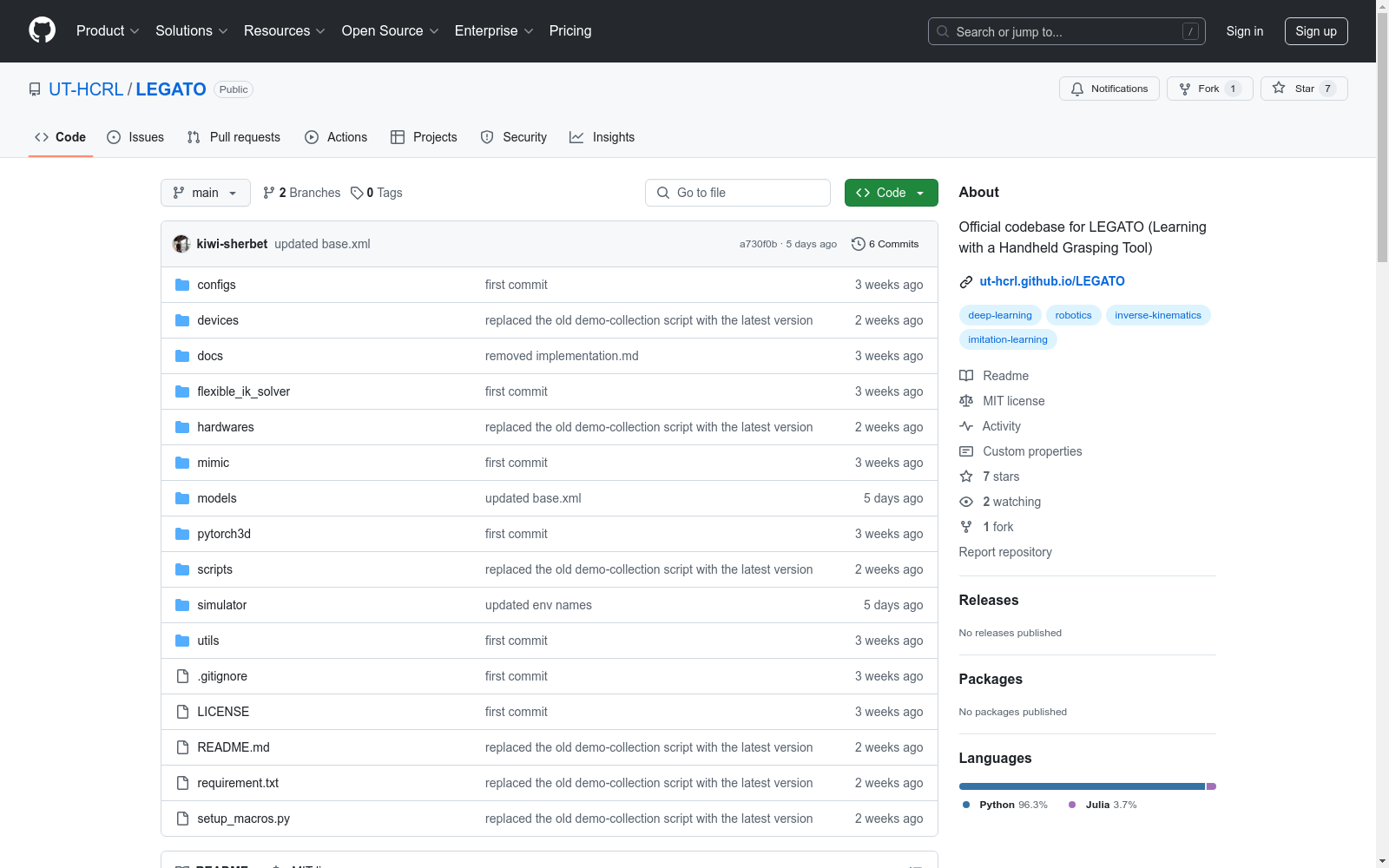Click the devices folder icon
1389x868 pixels.
182,320
